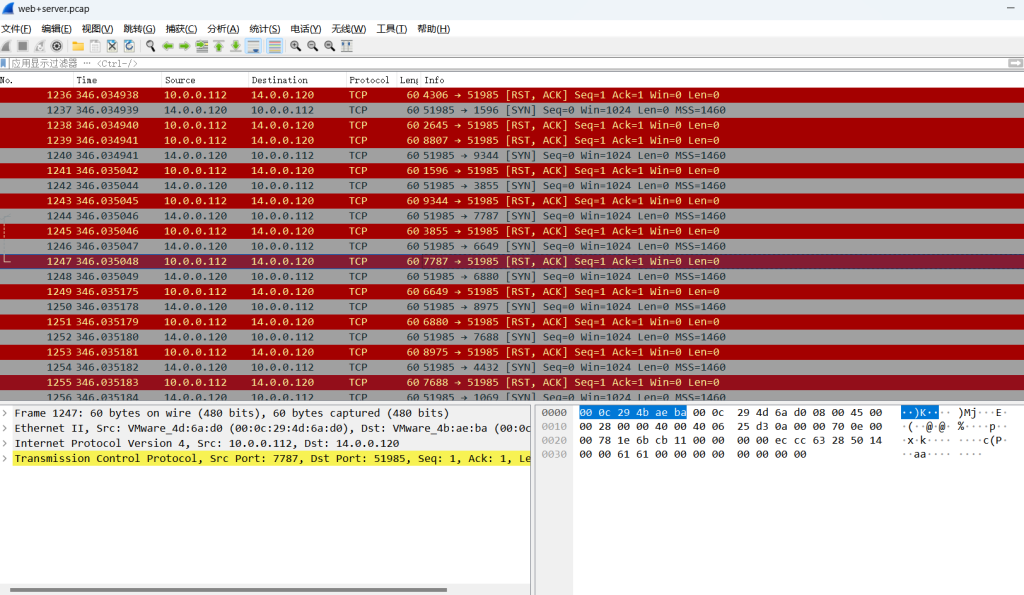Jump to the first packet

coord(219,46)
